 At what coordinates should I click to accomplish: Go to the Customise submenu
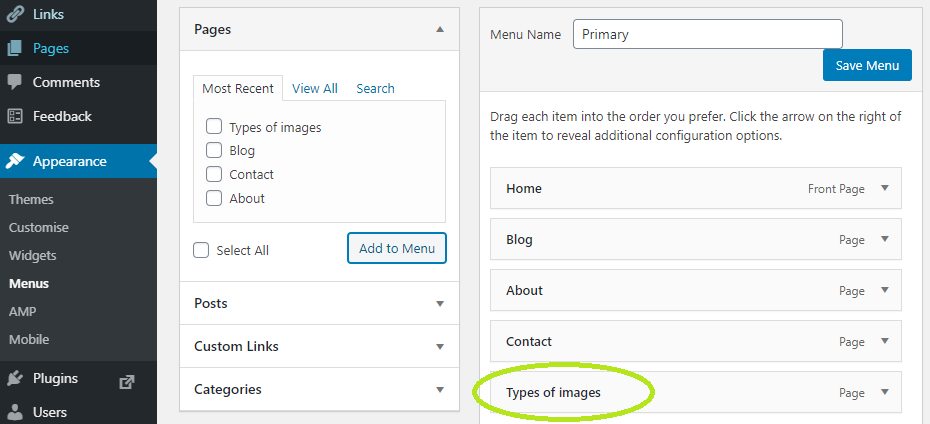click(39, 228)
